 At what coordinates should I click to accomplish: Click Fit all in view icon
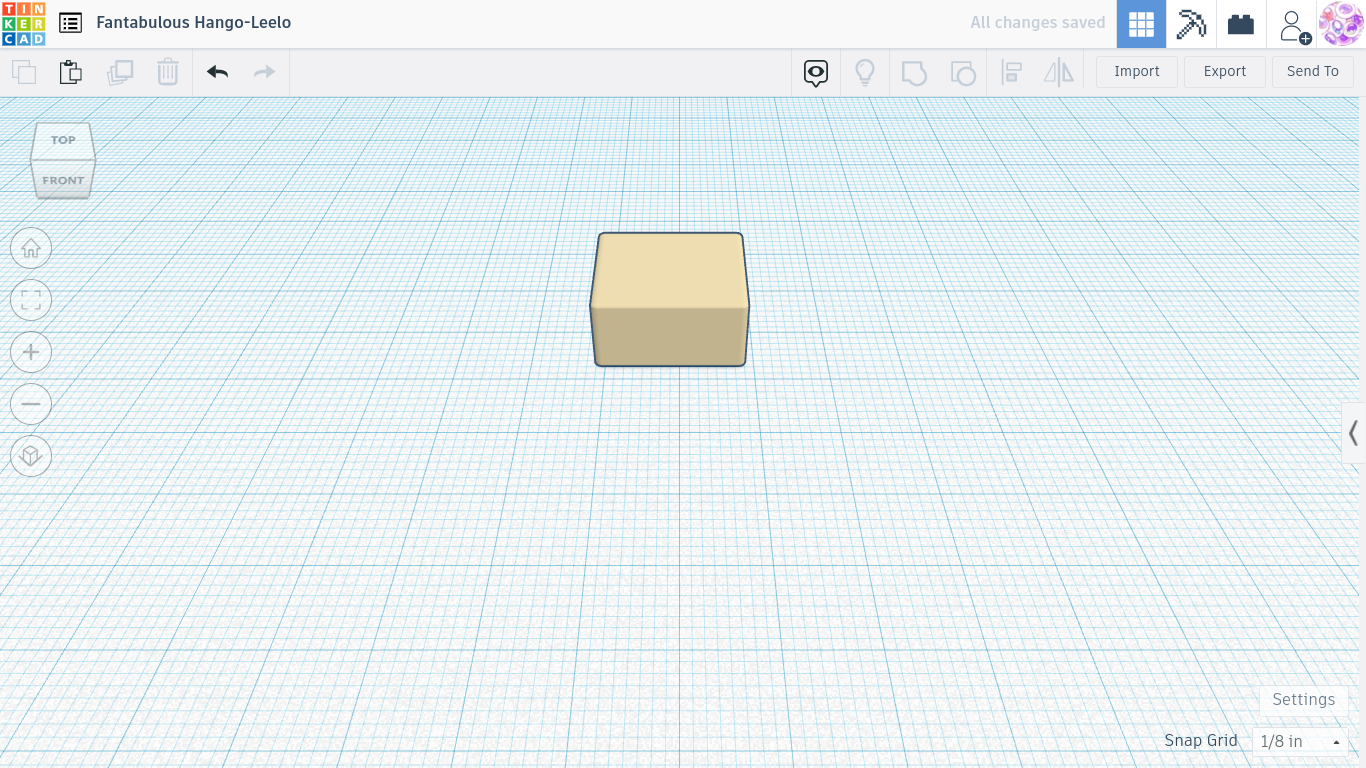tap(31, 300)
